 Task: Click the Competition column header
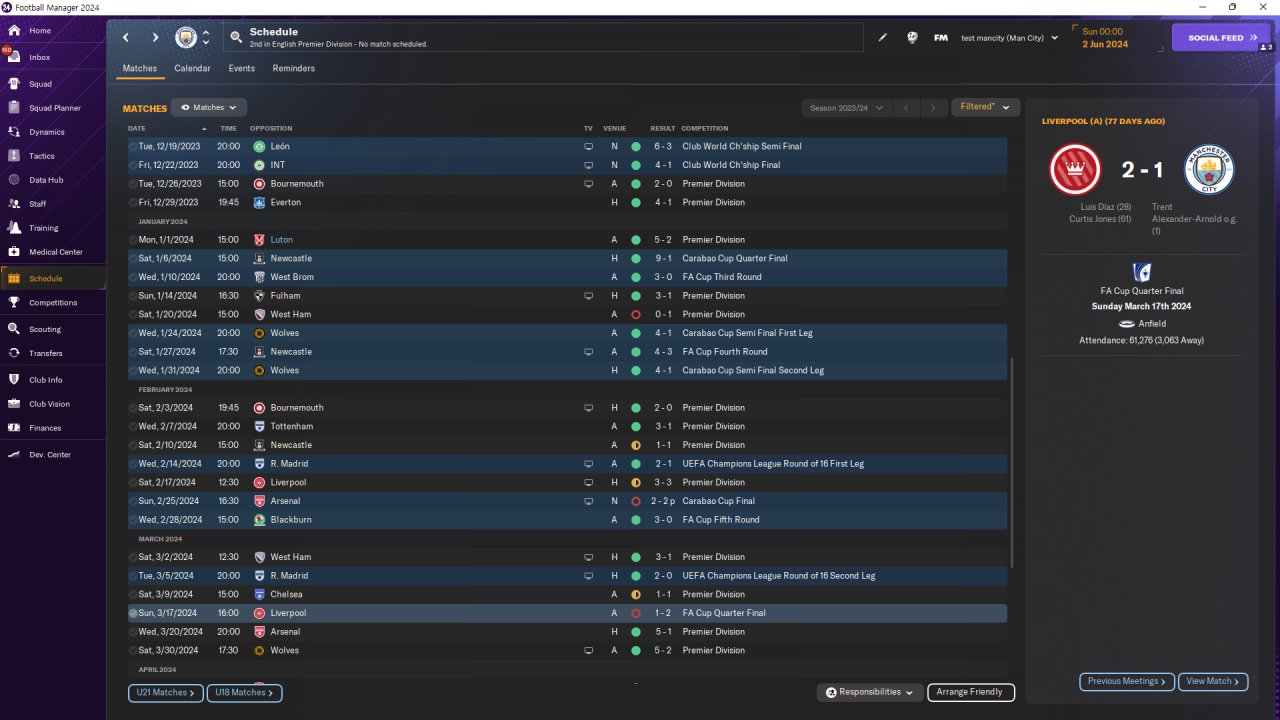click(705, 128)
